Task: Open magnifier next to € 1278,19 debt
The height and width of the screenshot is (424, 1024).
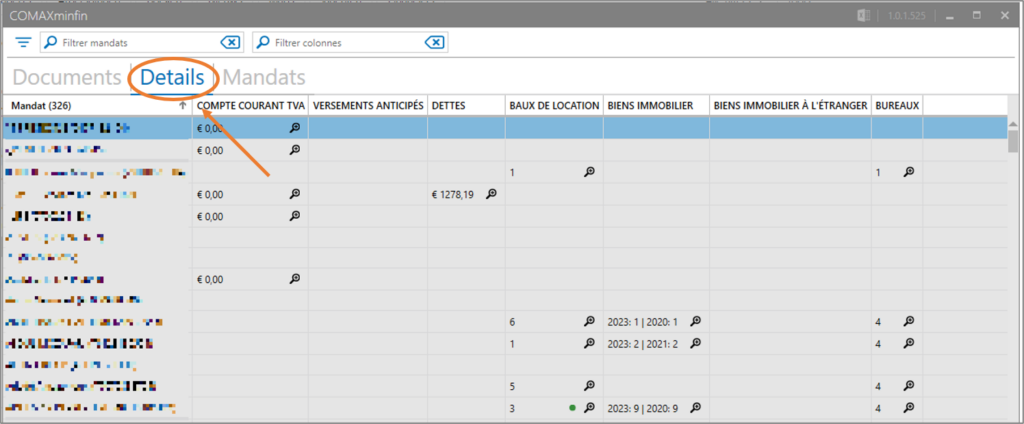Action: 492,193
